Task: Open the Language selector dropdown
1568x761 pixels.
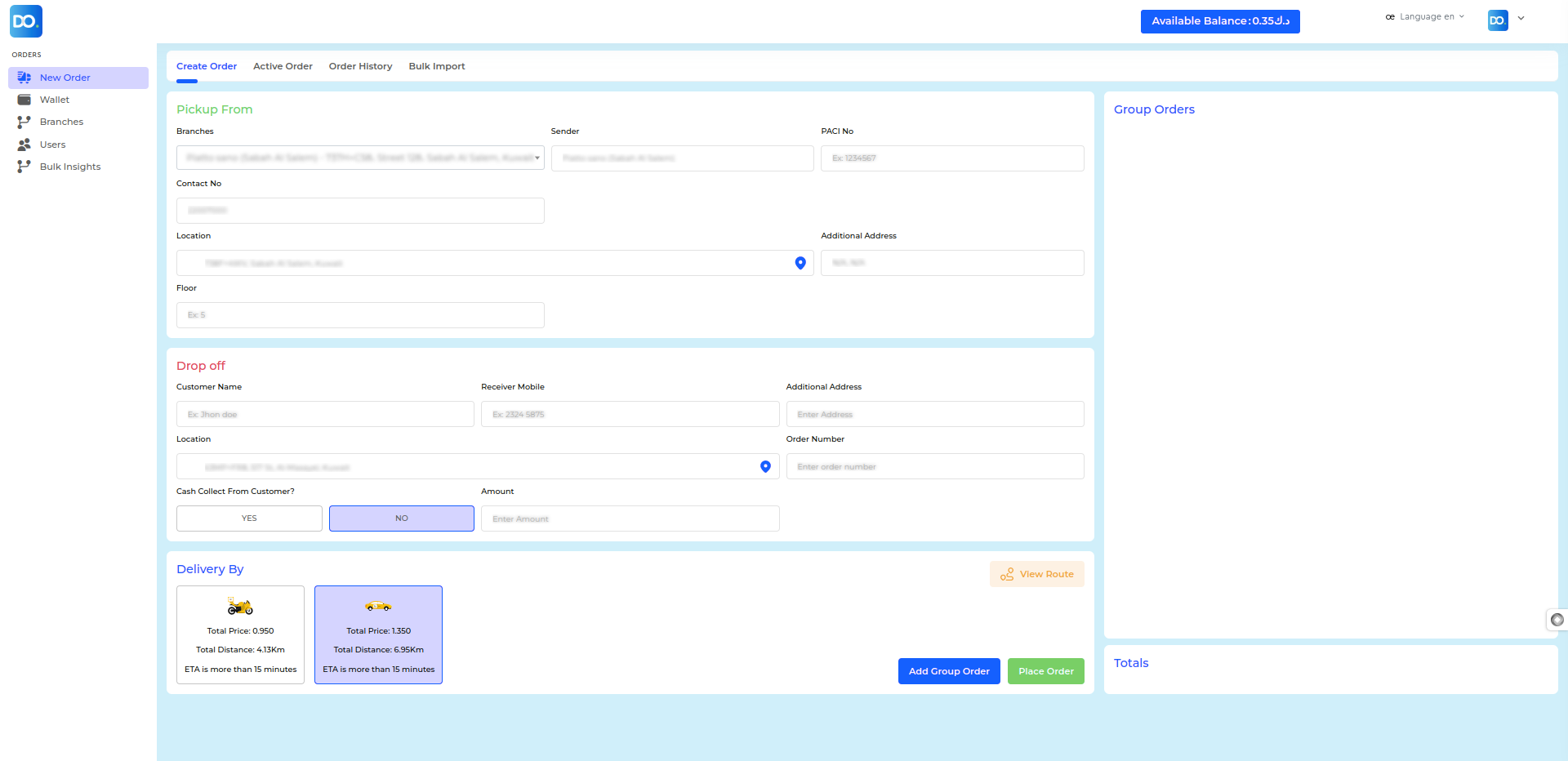Action: pyautogui.click(x=1425, y=16)
